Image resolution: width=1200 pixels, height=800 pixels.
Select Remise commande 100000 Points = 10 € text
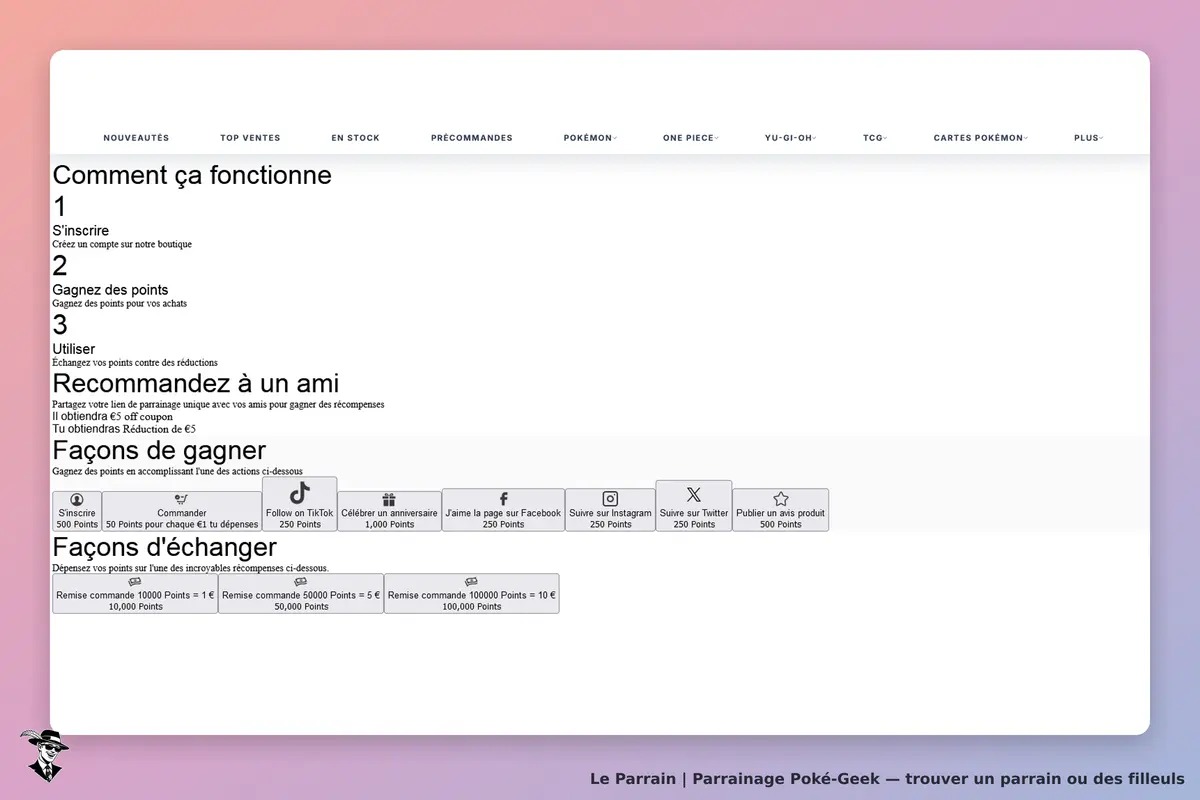click(472, 595)
